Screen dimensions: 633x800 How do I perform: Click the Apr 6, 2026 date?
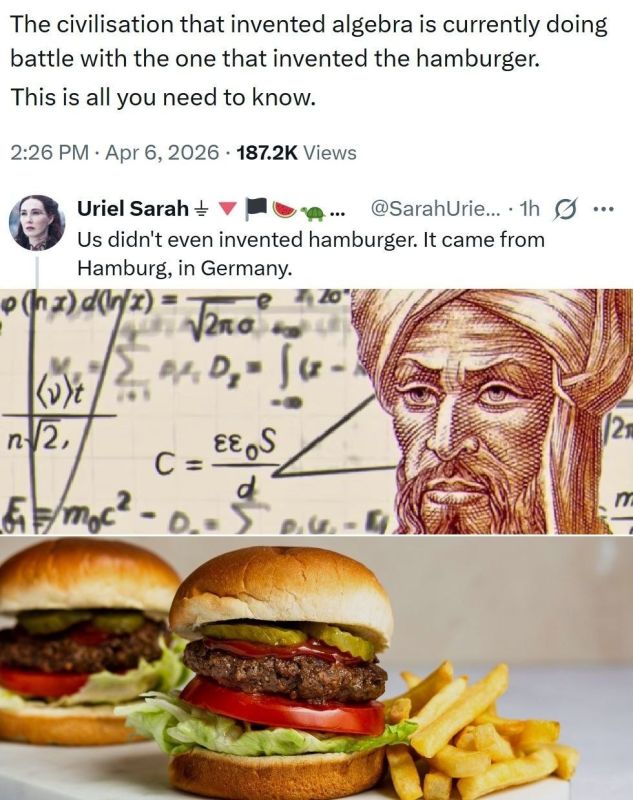coord(162,153)
